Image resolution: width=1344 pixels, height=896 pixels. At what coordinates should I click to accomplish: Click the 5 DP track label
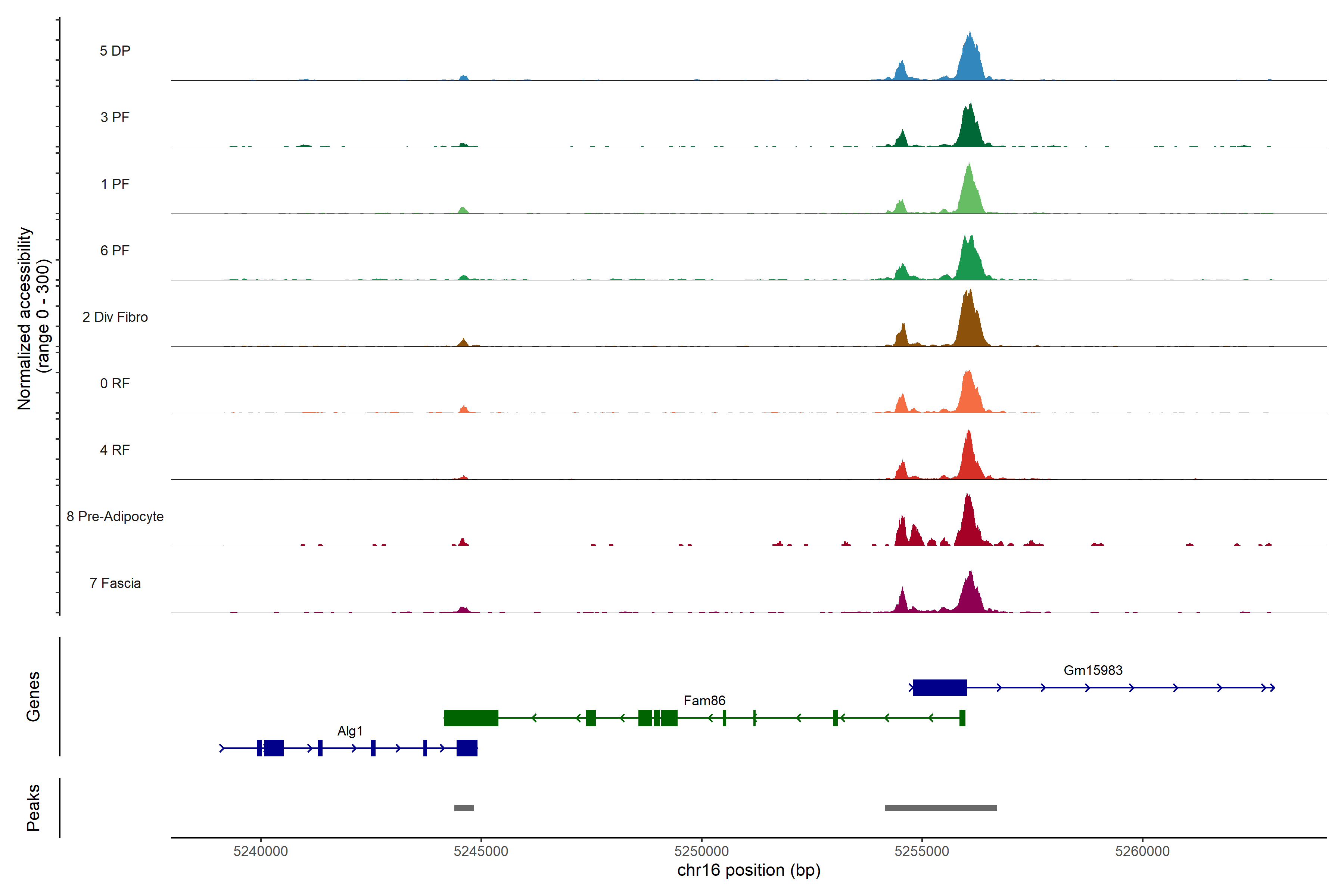[x=115, y=51]
